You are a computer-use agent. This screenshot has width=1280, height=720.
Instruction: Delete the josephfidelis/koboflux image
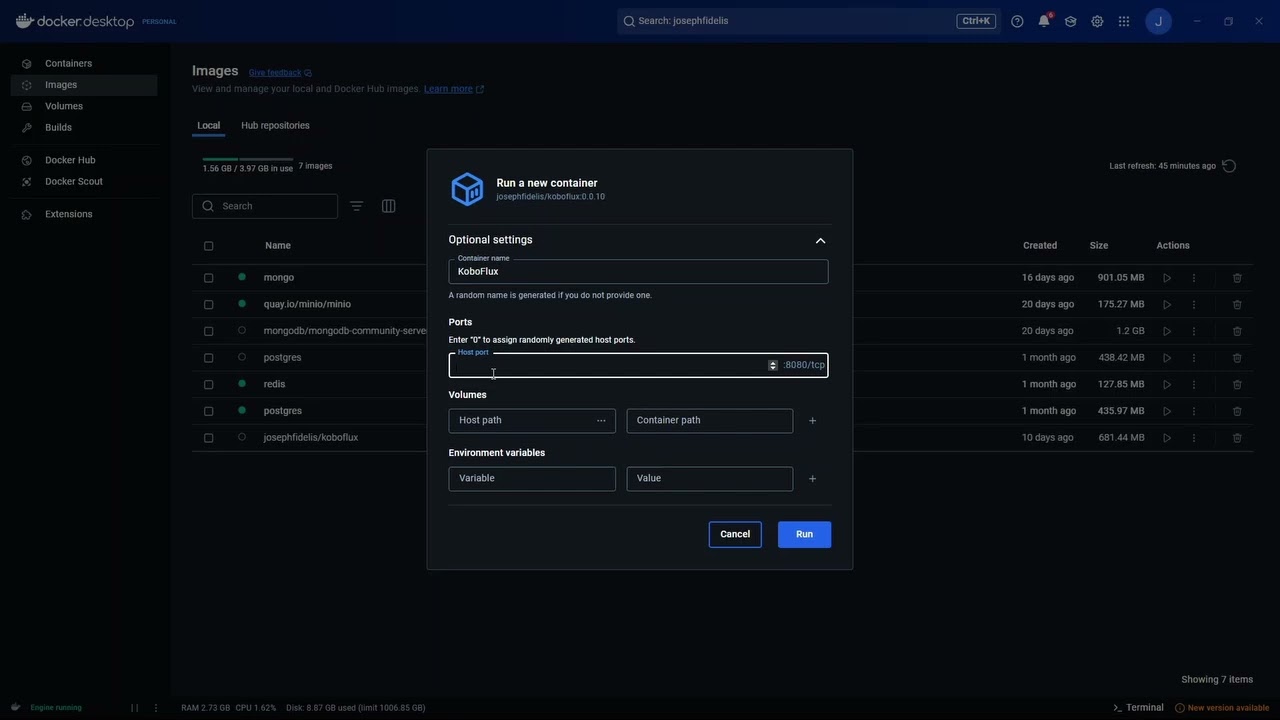1237,438
